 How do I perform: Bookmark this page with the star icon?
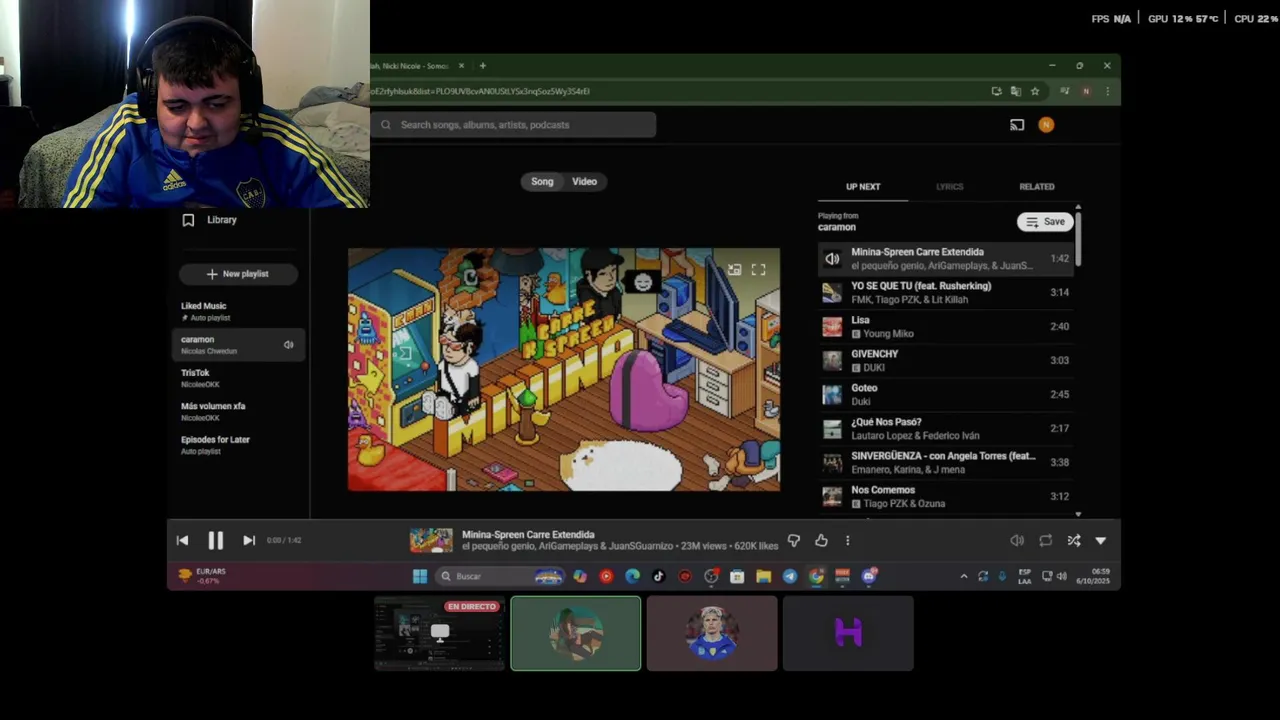click(1035, 91)
